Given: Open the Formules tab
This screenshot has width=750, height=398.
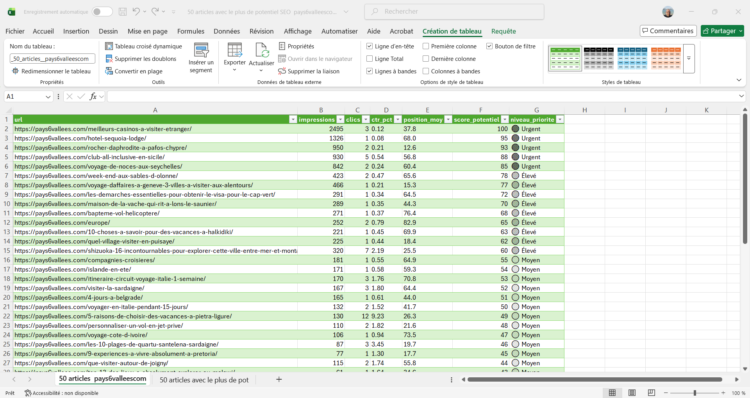Looking at the screenshot, I should [x=190, y=31].
